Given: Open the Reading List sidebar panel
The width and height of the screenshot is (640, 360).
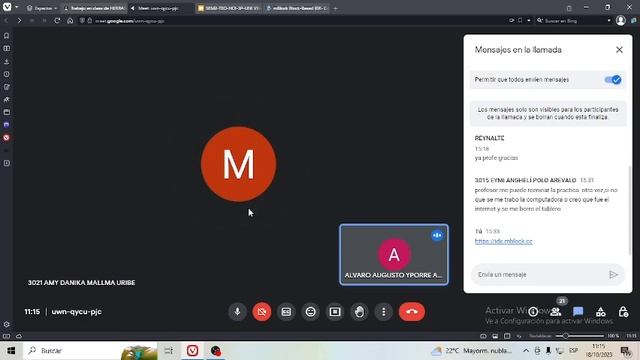Looking at the screenshot, I should 7,49.
